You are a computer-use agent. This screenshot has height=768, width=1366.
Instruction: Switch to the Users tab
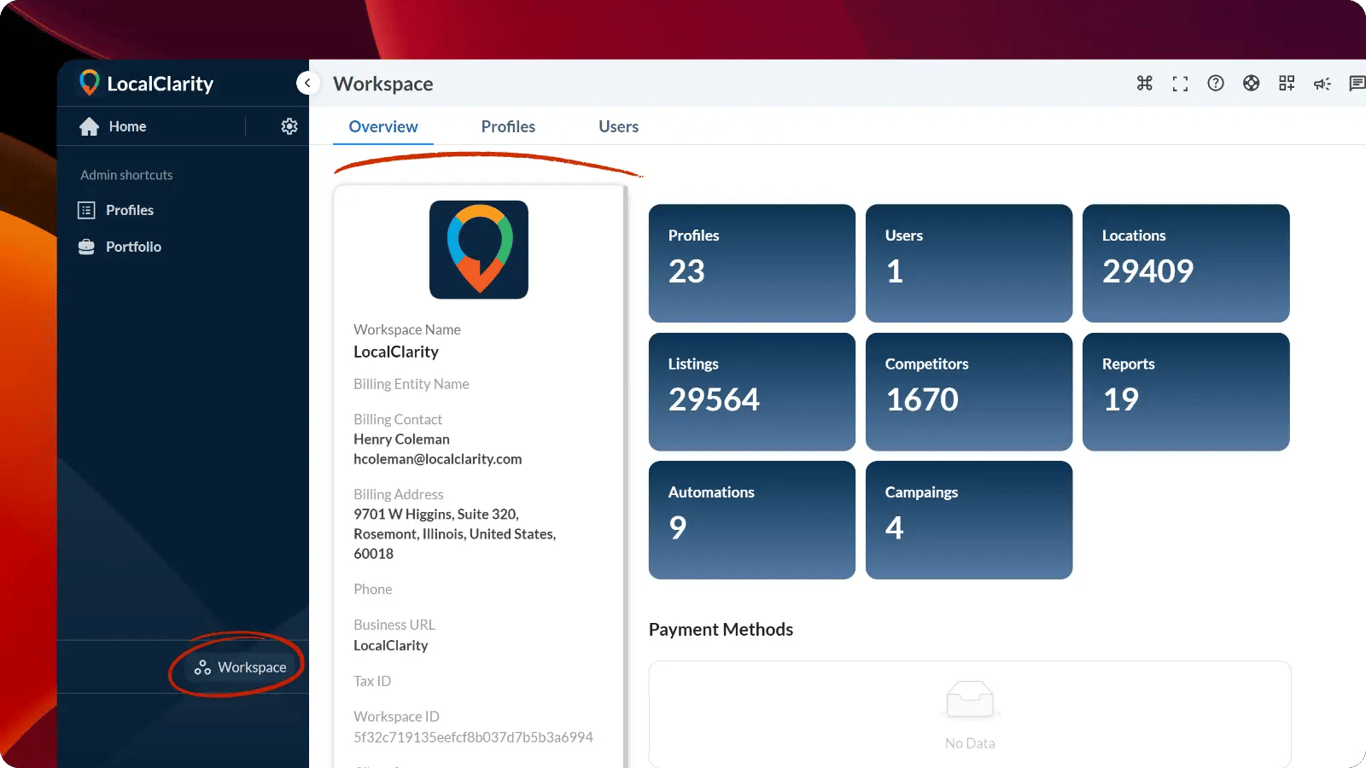618,127
